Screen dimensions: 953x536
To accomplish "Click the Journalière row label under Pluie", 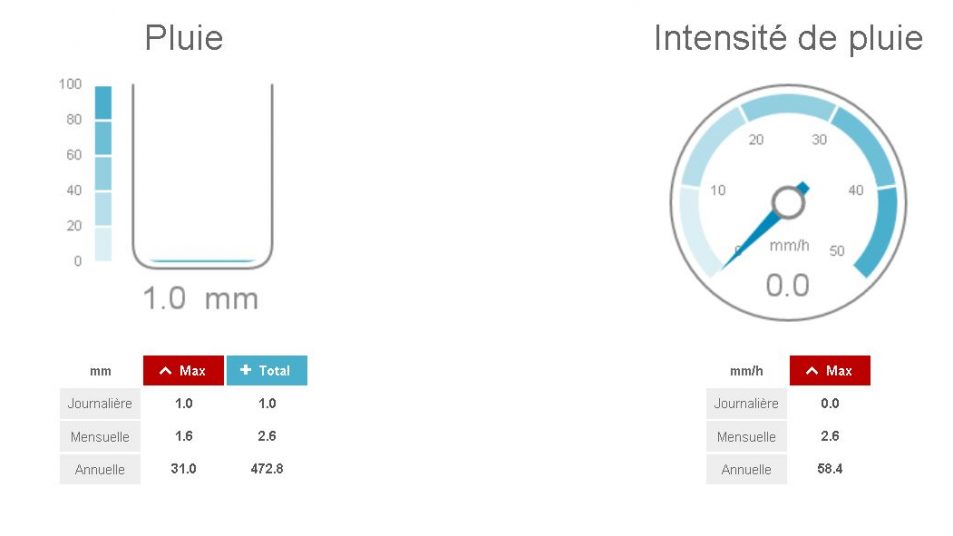I will 100,404.
